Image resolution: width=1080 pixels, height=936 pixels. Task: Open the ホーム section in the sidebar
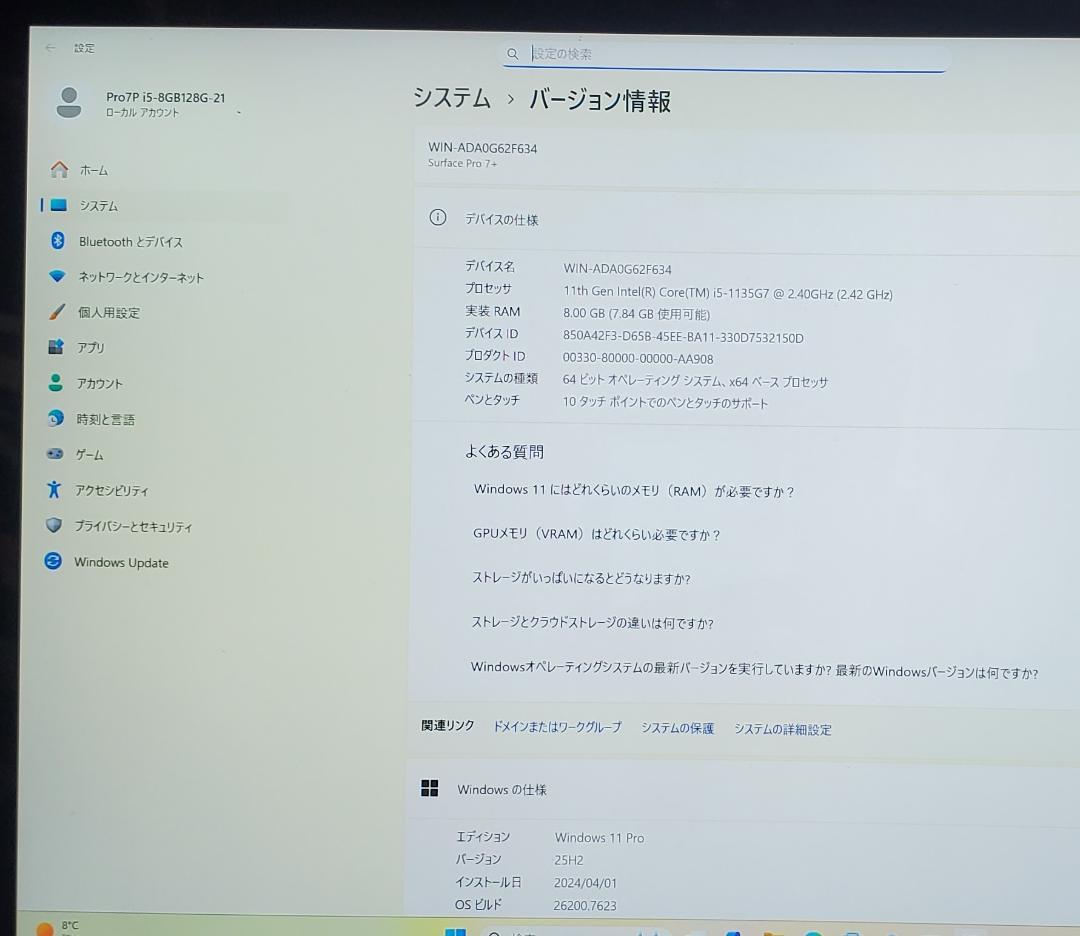point(93,170)
